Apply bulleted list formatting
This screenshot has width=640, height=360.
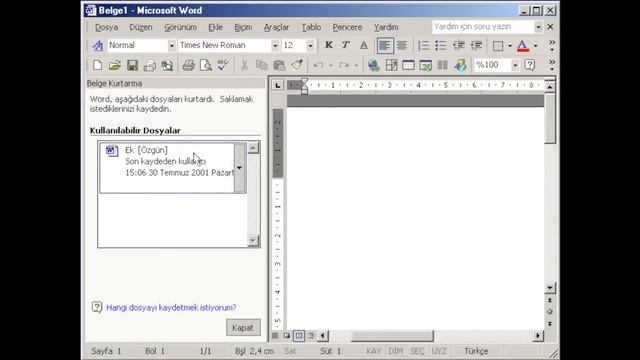click(x=440, y=45)
